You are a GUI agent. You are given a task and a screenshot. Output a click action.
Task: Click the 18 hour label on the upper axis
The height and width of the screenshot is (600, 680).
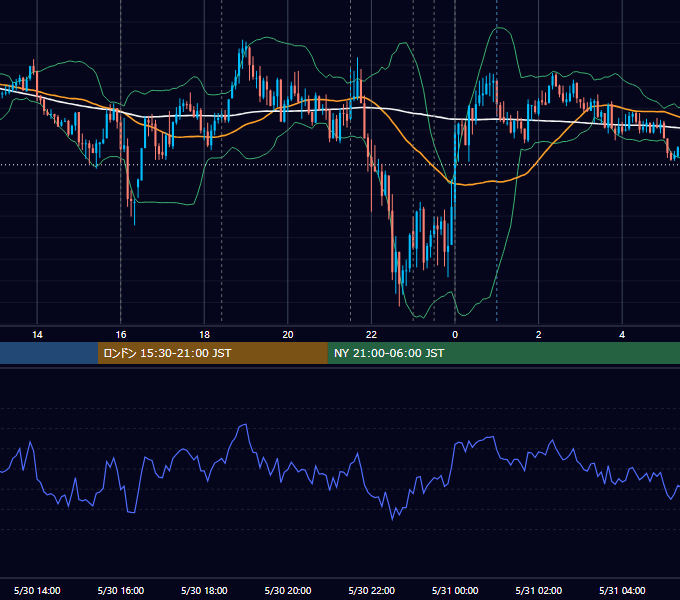[x=204, y=335]
